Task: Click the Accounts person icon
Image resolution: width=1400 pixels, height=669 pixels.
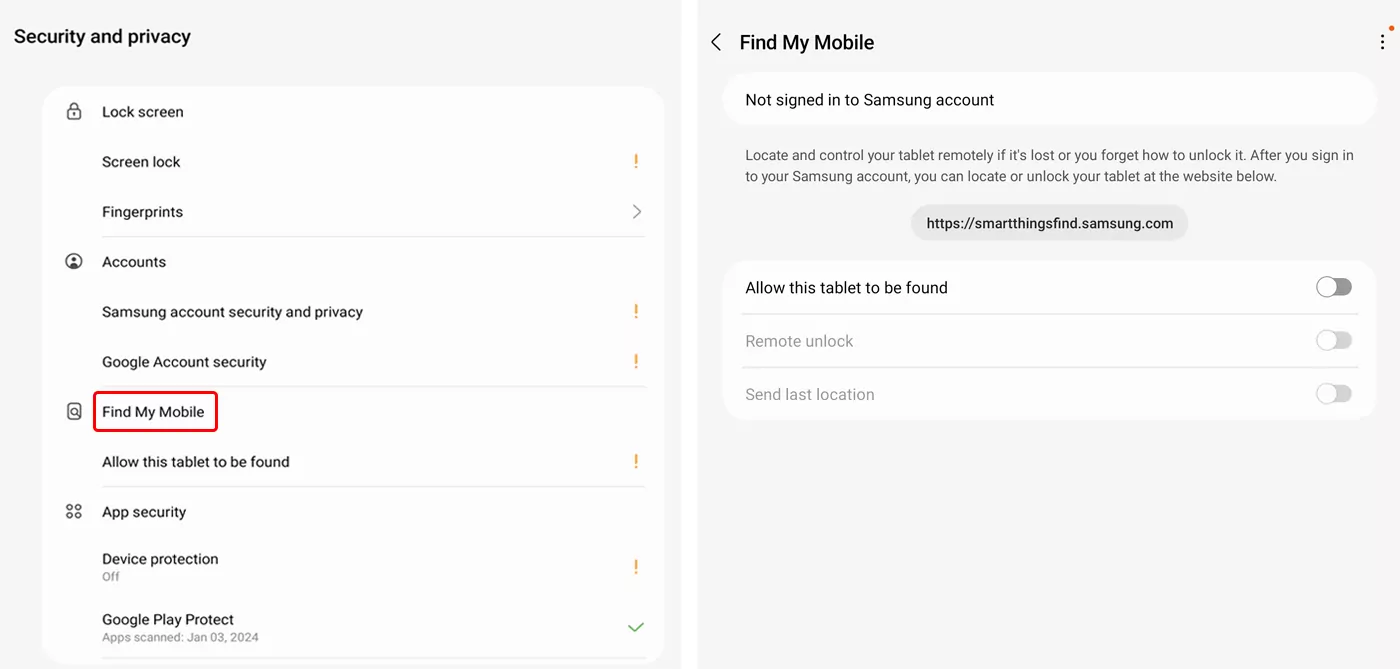Action: [x=74, y=261]
